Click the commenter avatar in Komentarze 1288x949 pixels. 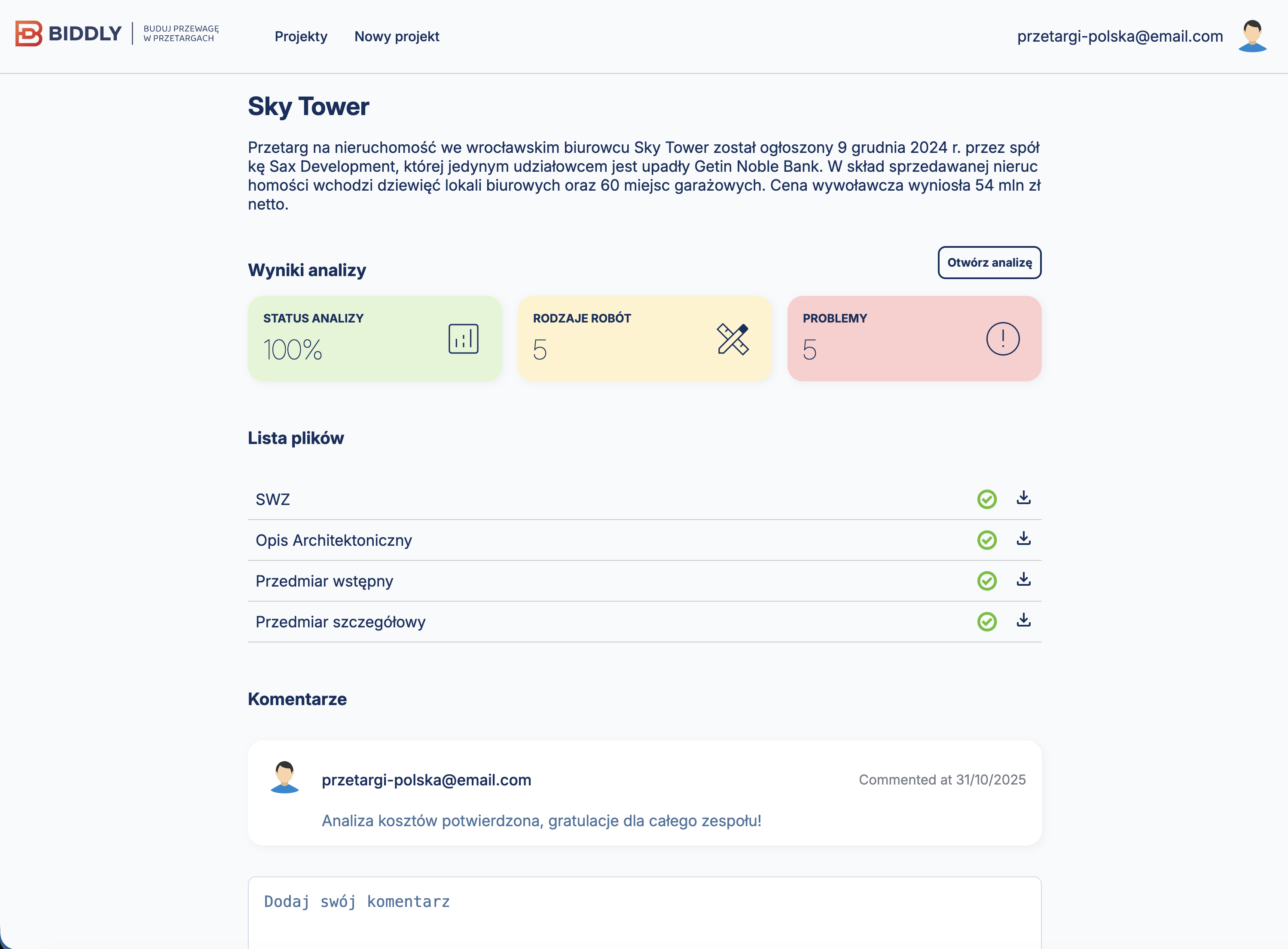284,778
